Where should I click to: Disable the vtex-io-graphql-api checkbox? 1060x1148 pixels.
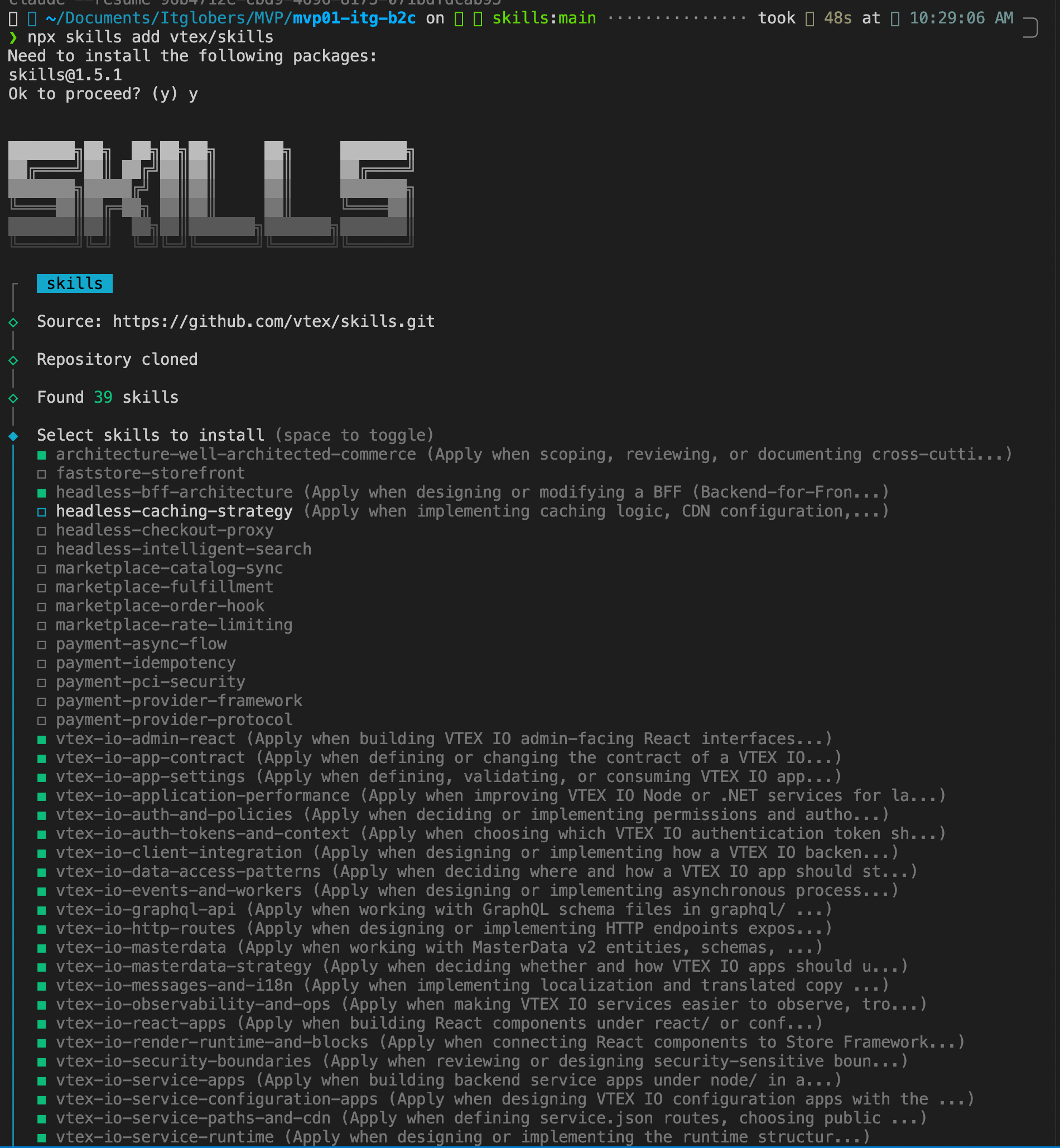coord(41,910)
